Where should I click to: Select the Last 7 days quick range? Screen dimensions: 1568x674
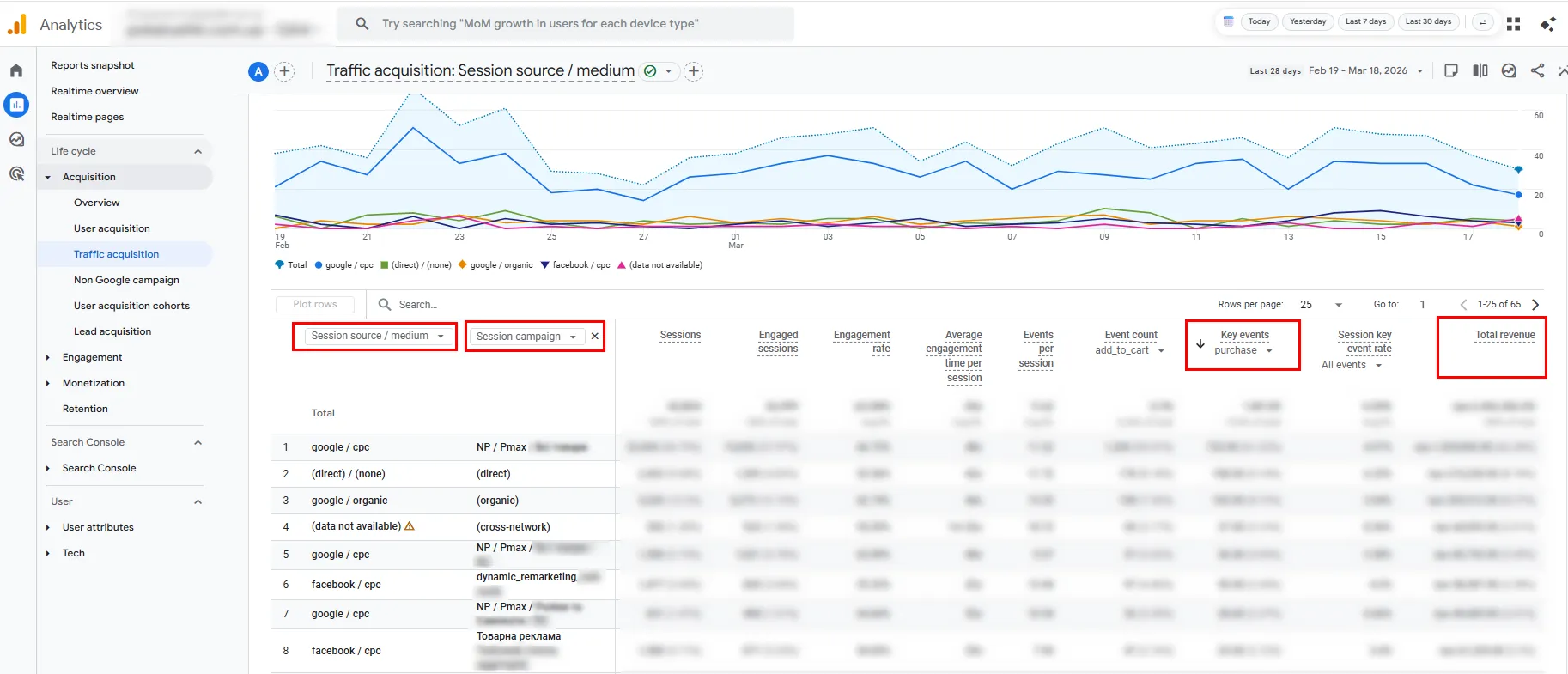pos(1364,22)
